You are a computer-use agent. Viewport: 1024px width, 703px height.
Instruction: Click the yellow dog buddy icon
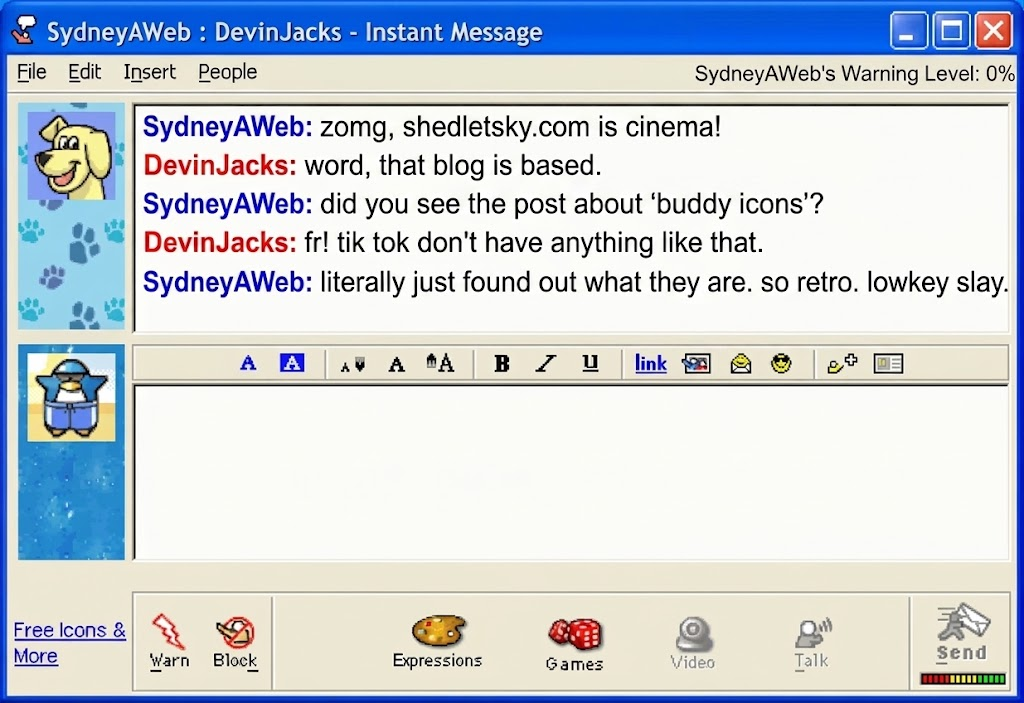click(x=71, y=155)
